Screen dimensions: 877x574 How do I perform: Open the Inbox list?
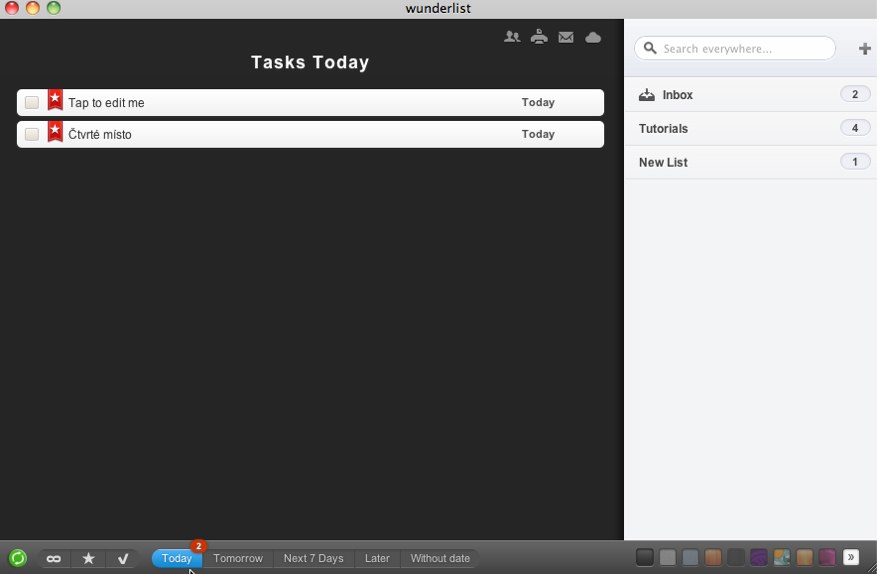(x=751, y=95)
